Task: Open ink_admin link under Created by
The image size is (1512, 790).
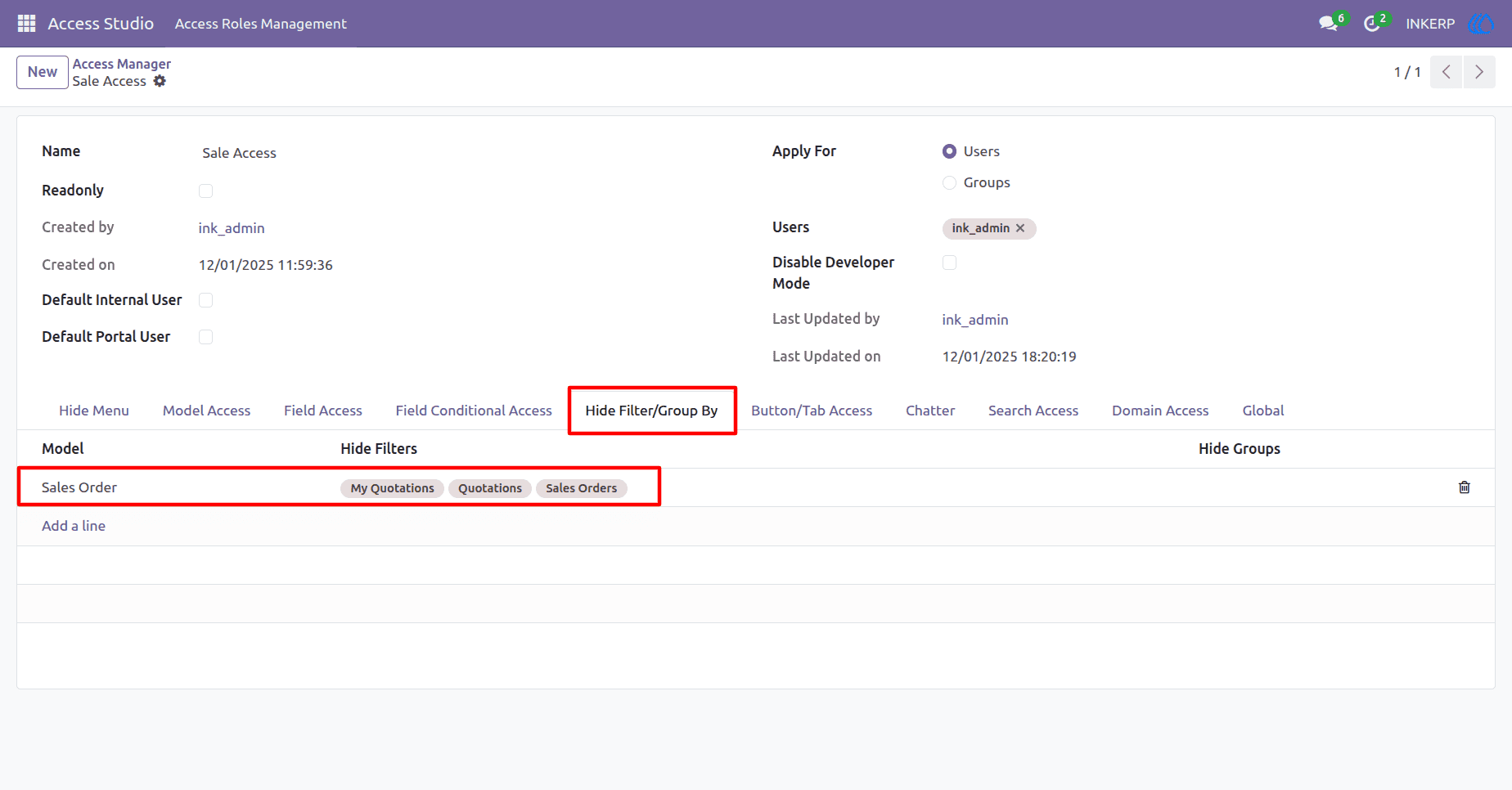Action: (232, 228)
